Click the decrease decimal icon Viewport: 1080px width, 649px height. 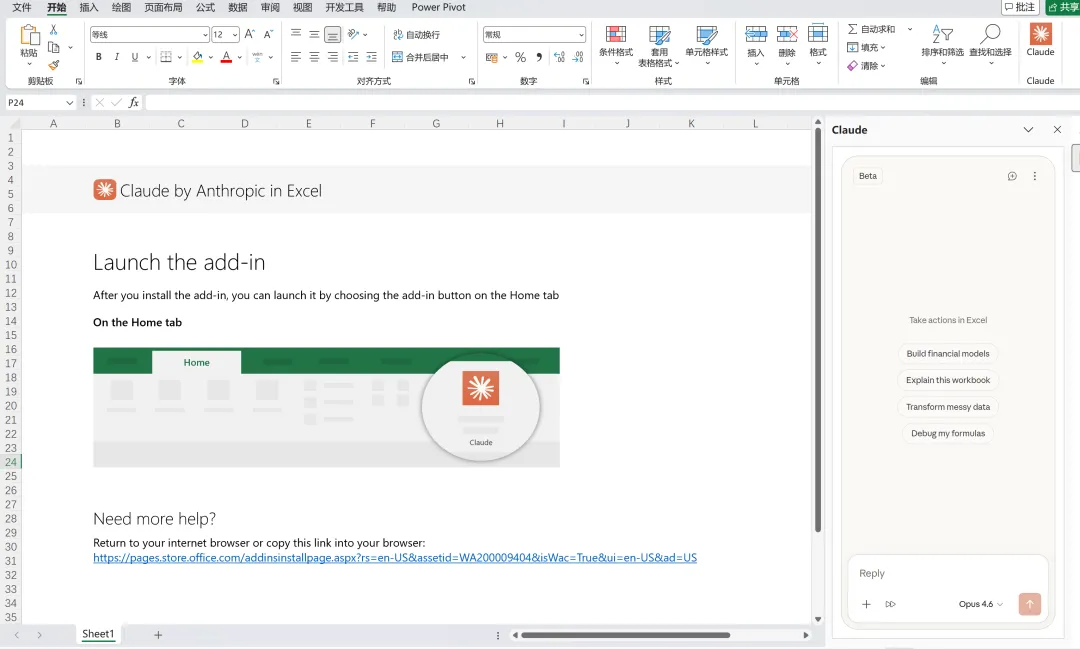578,57
